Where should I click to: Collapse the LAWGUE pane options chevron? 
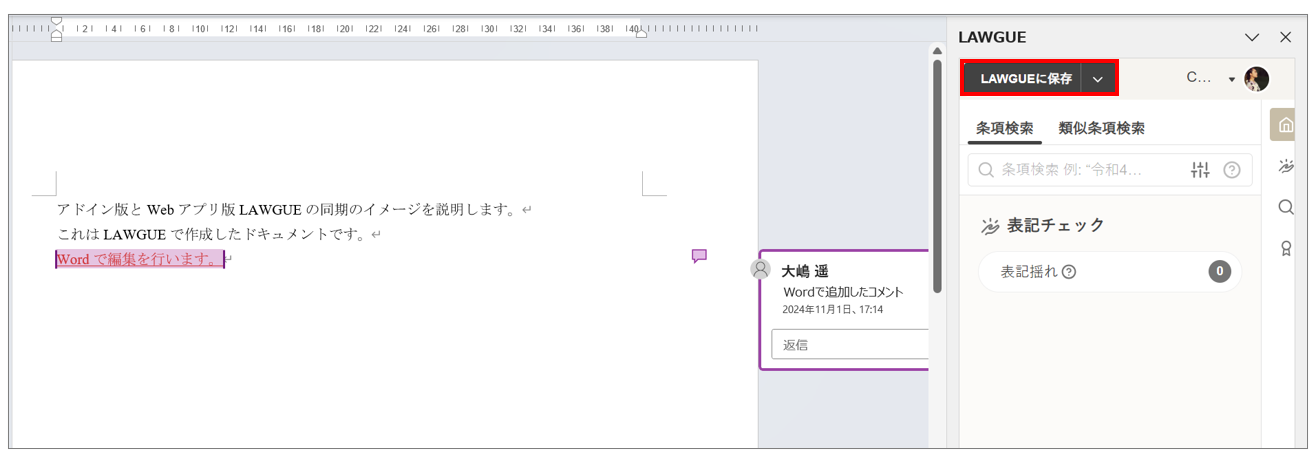tap(1251, 38)
